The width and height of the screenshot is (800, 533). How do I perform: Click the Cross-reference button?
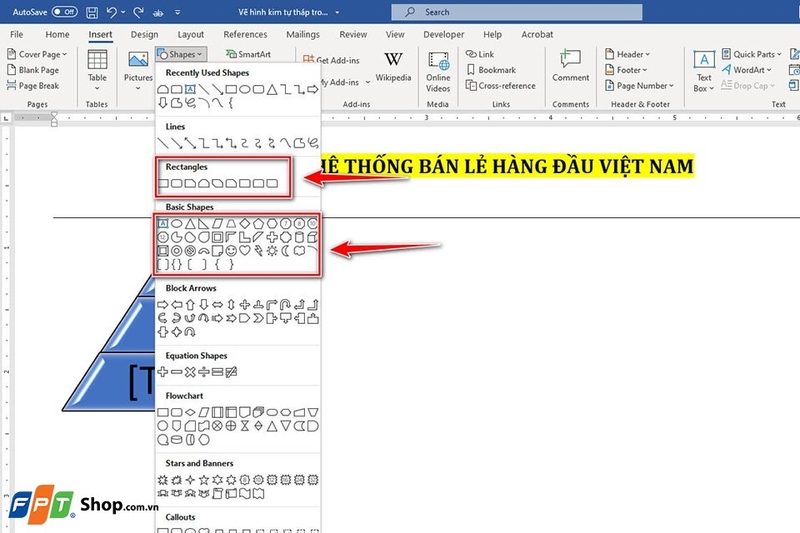coord(501,86)
